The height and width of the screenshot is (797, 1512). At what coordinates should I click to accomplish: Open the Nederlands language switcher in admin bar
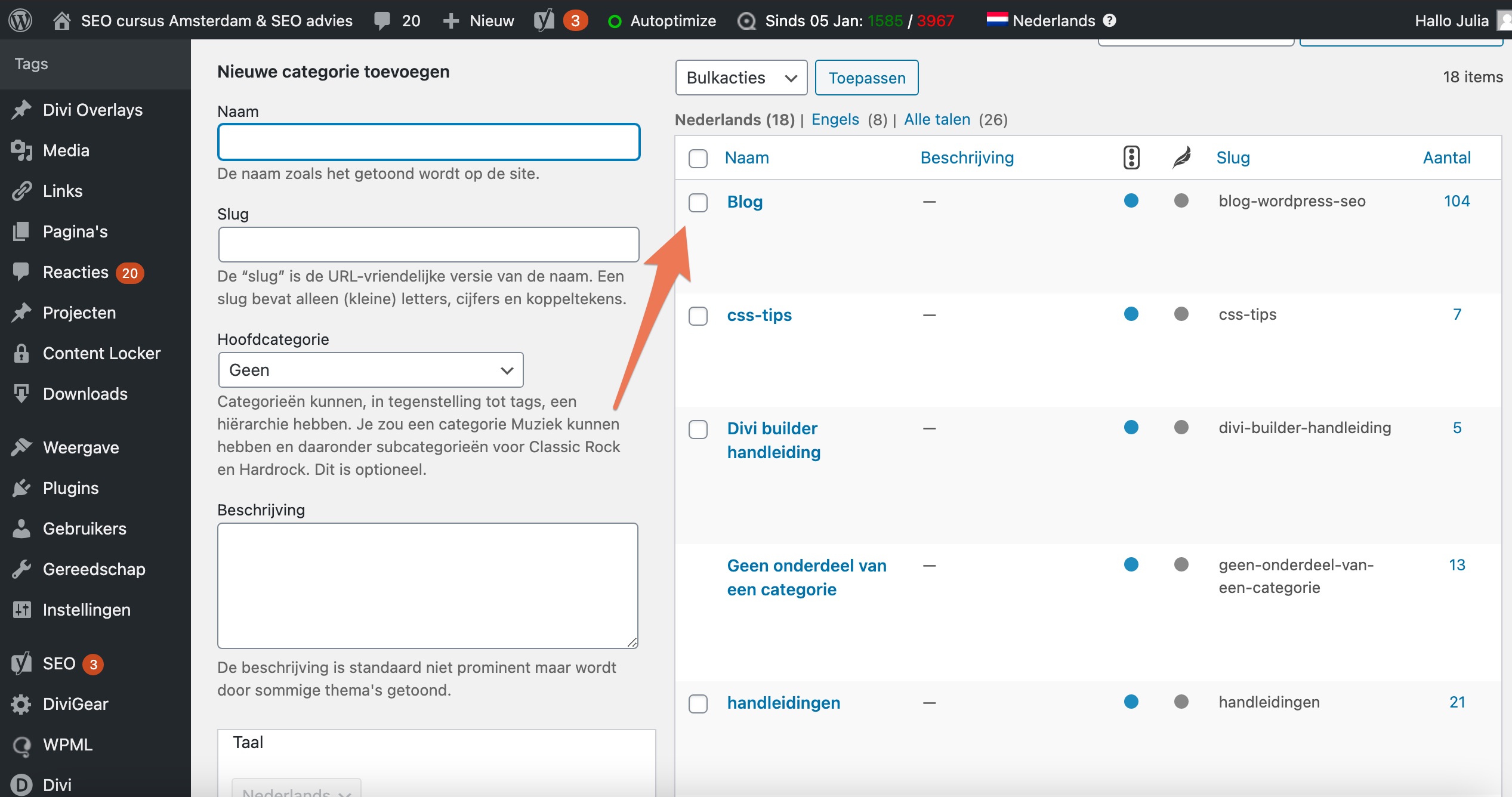pos(1054,21)
